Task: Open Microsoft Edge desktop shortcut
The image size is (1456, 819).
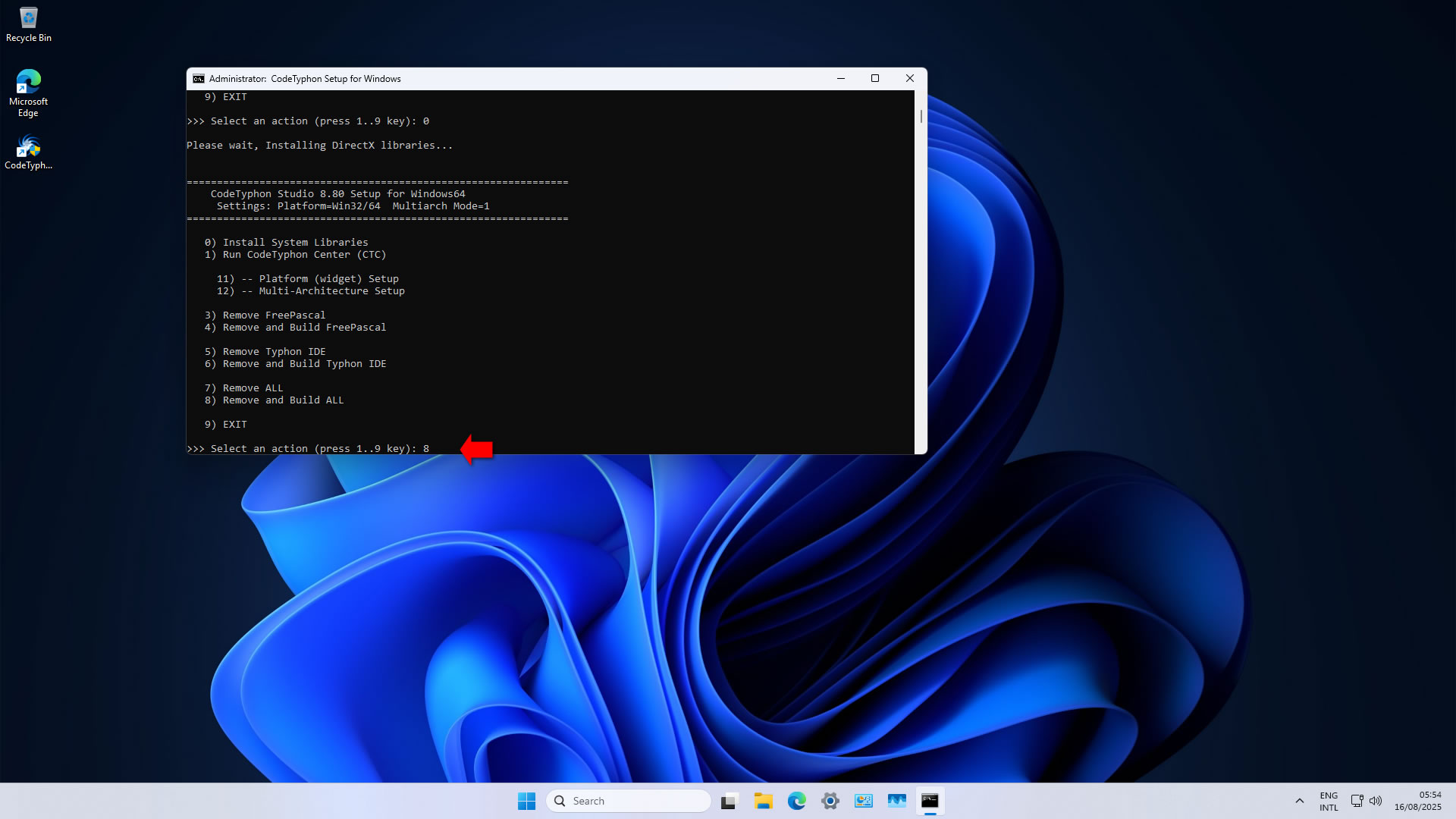Action: click(28, 93)
